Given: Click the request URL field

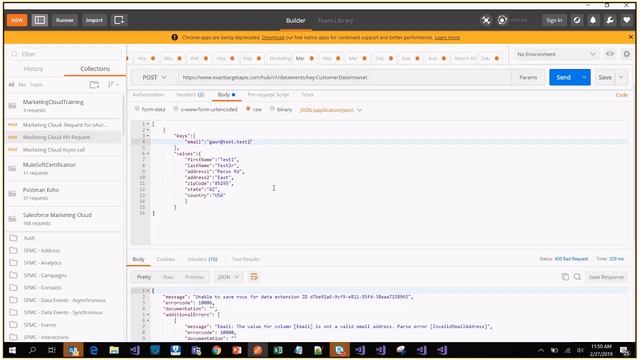Looking at the screenshot, I should tap(344, 77).
